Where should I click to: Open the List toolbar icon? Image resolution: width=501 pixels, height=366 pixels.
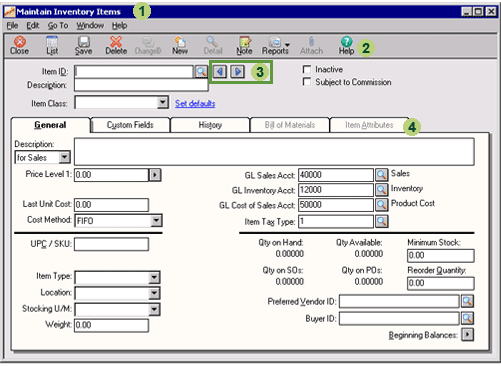click(52, 45)
